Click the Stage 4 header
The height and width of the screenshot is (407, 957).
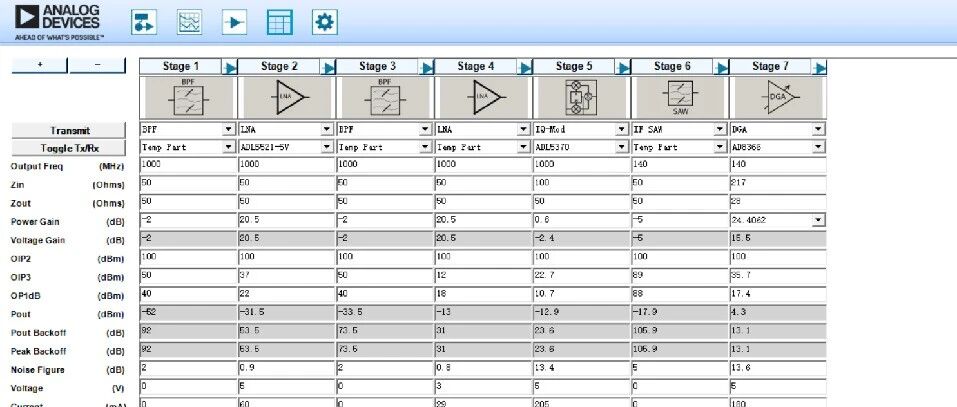pyautogui.click(x=476, y=67)
